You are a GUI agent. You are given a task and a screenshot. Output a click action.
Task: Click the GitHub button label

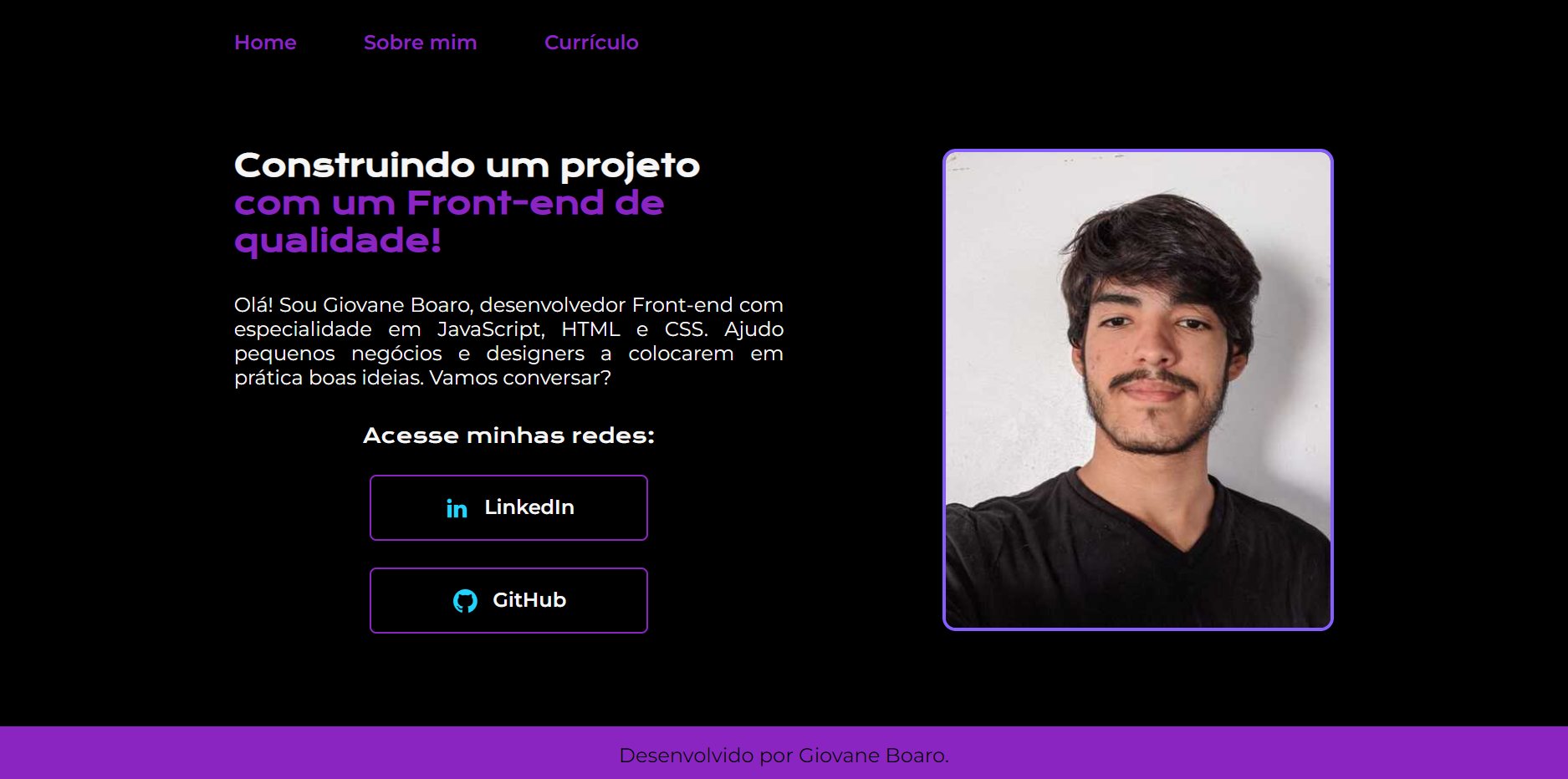(x=529, y=600)
